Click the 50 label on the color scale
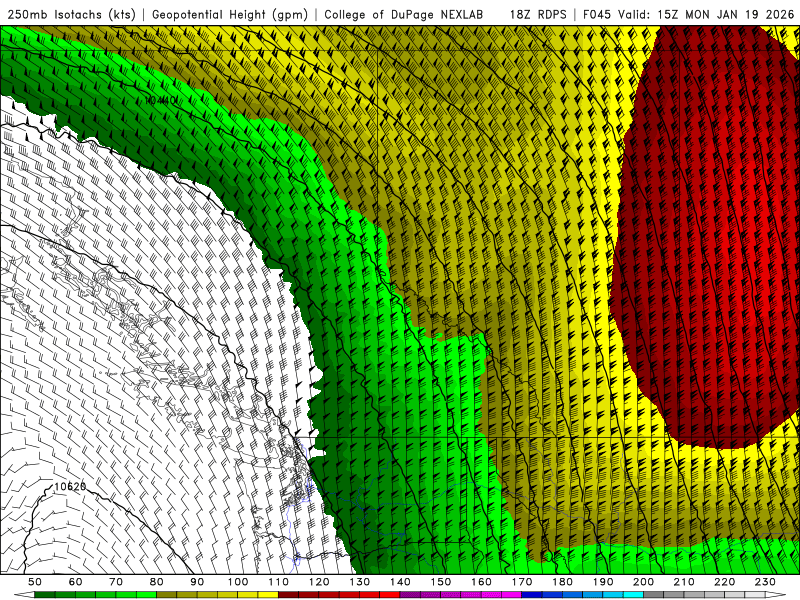 (35, 582)
